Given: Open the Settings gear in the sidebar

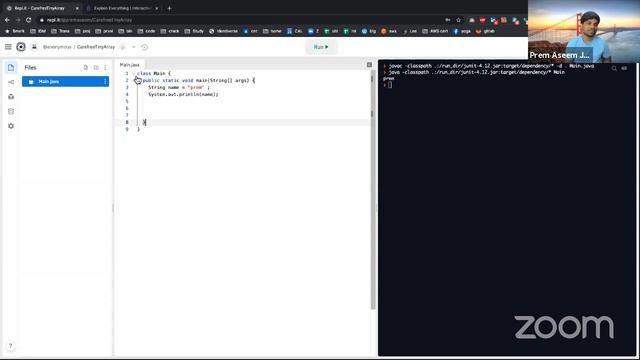Looking at the screenshot, I should tap(11, 126).
